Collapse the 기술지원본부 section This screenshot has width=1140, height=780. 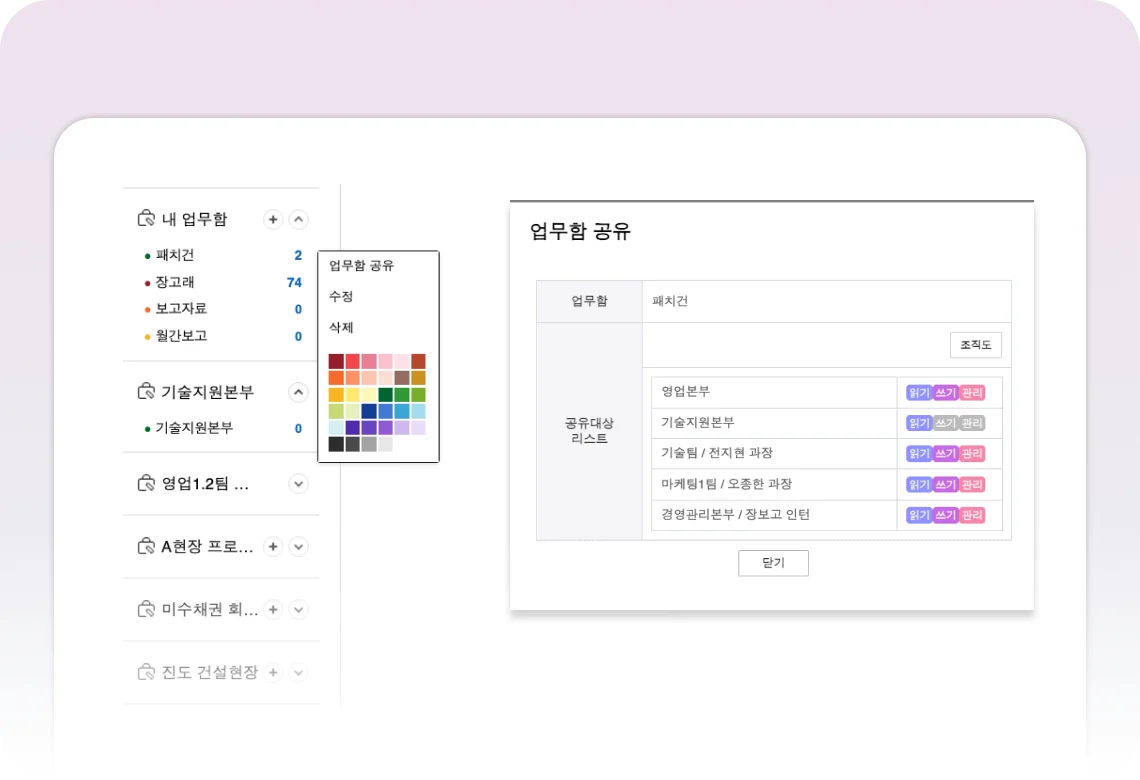pos(298,392)
